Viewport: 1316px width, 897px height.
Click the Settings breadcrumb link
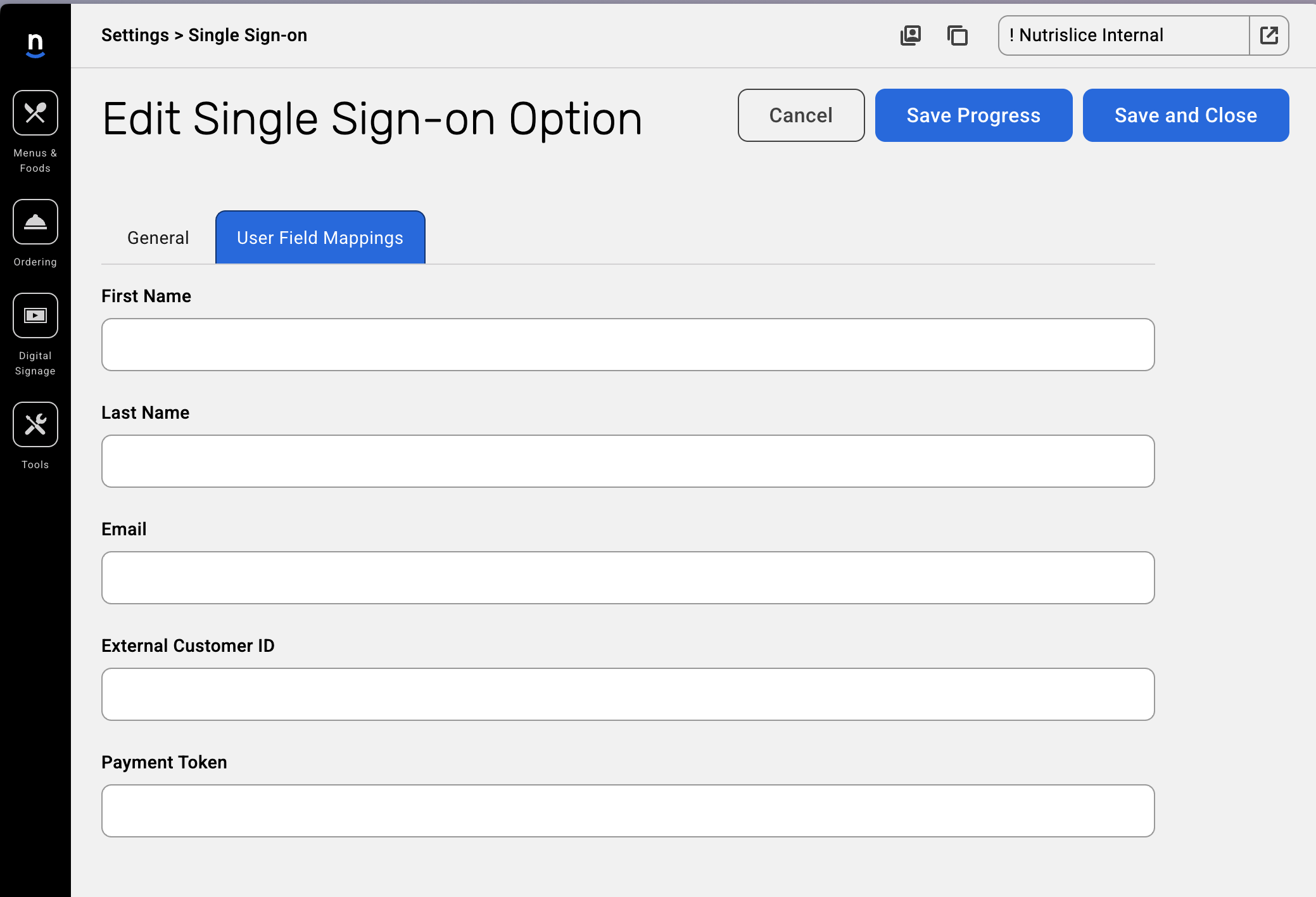pos(135,35)
